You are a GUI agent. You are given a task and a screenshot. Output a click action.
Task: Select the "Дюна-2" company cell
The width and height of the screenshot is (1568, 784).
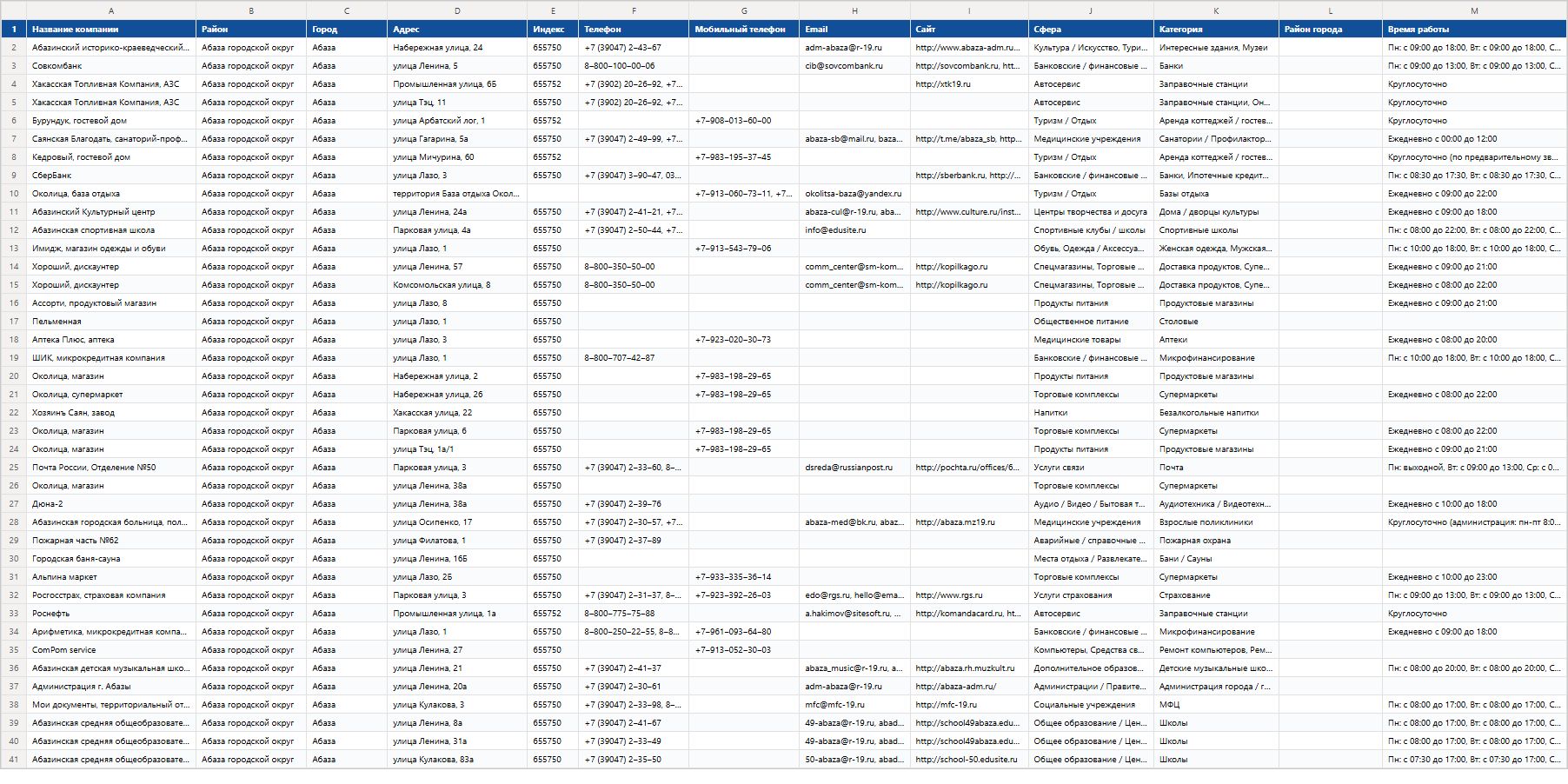coord(111,504)
